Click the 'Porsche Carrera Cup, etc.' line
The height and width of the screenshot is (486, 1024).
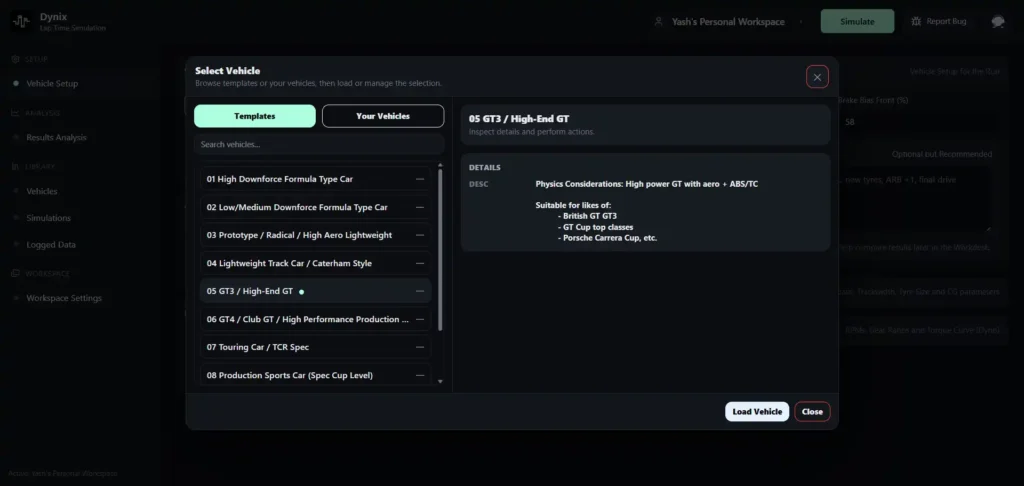610,238
